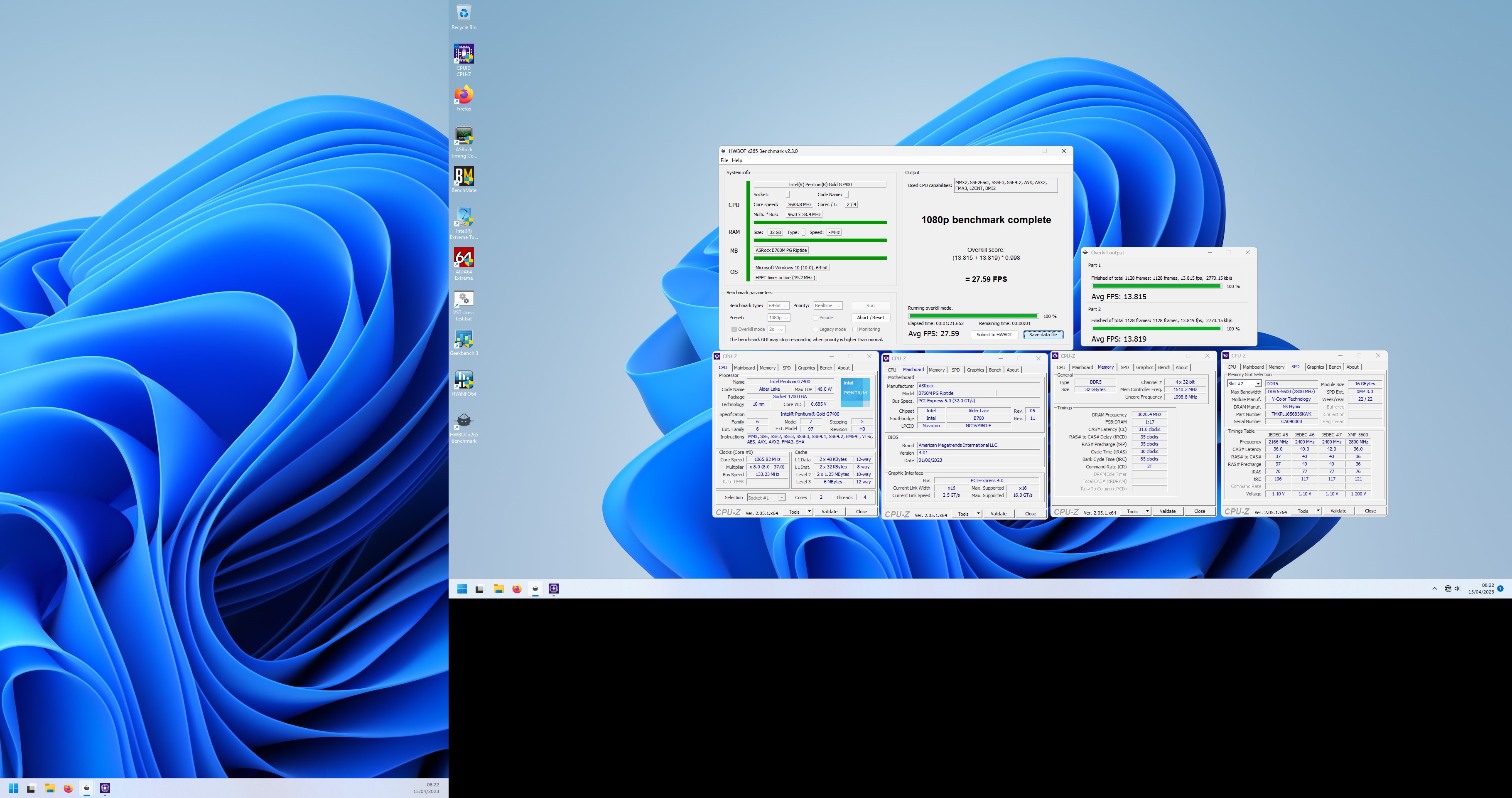This screenshot has height=798, width=1512.
Task: Click the Running overkill mode progress bar
Action: (973, 317)
